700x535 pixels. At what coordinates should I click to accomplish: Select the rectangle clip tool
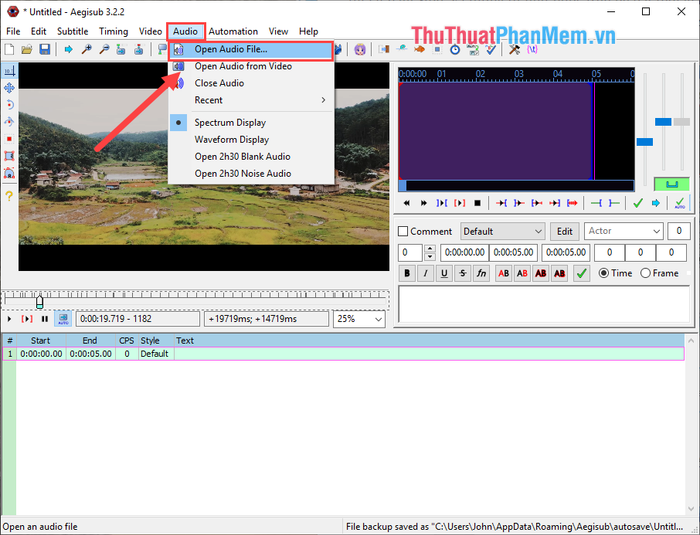pyautogui.click(x=9, y=156)
